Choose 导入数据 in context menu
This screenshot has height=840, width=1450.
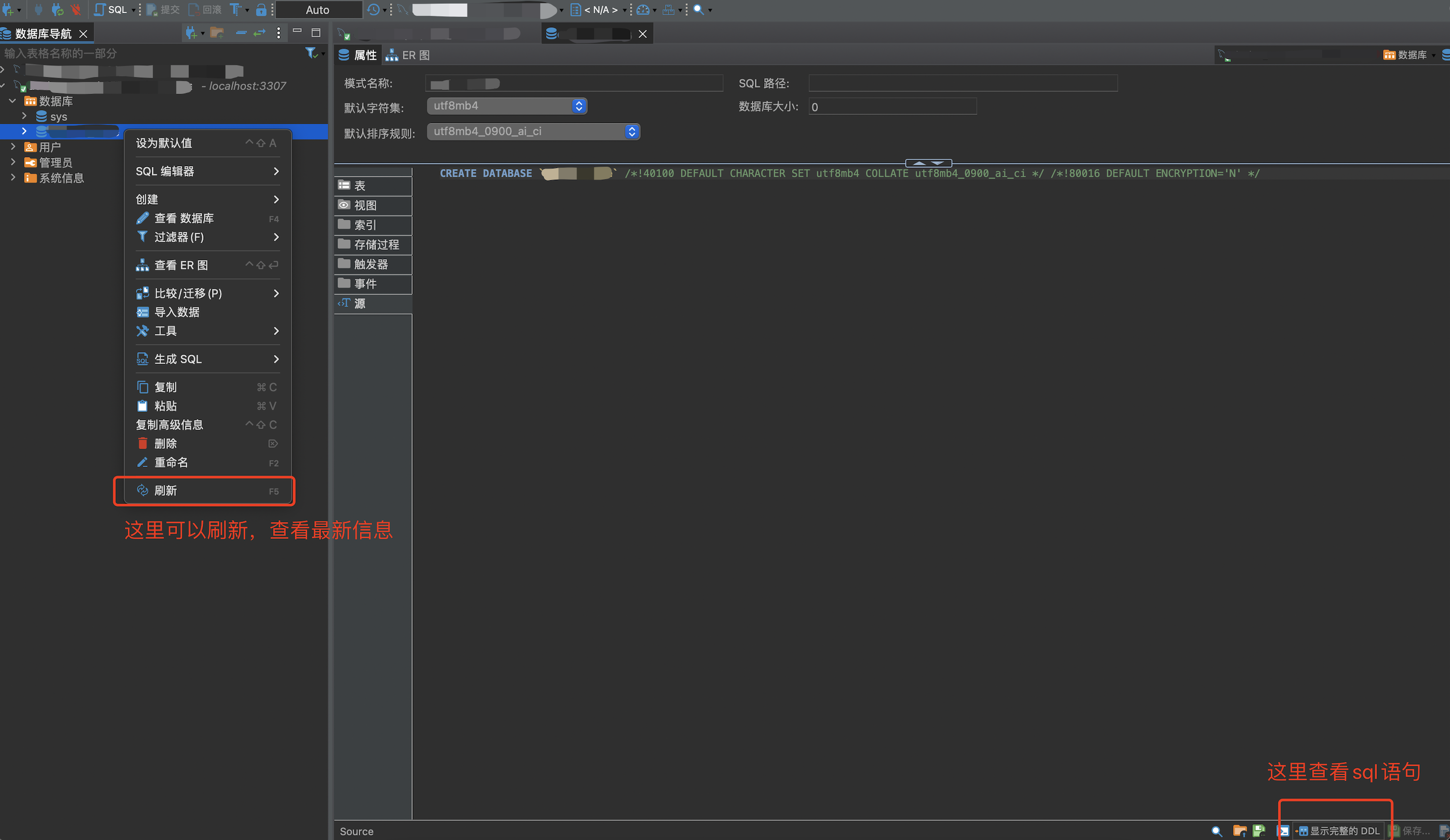point(208,312)
